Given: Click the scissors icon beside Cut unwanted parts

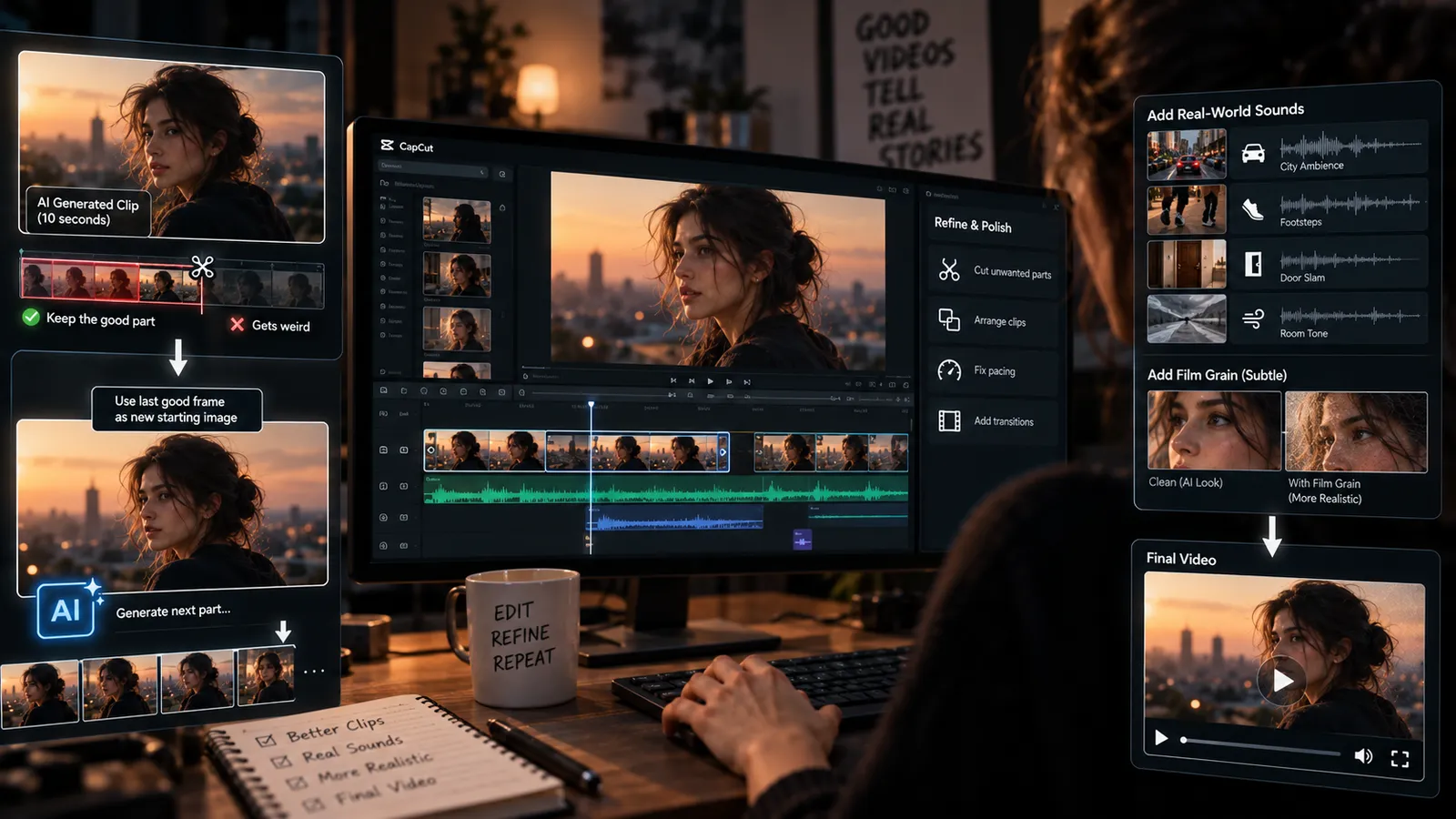Looking at the screenshot, I should coord(949,269).
